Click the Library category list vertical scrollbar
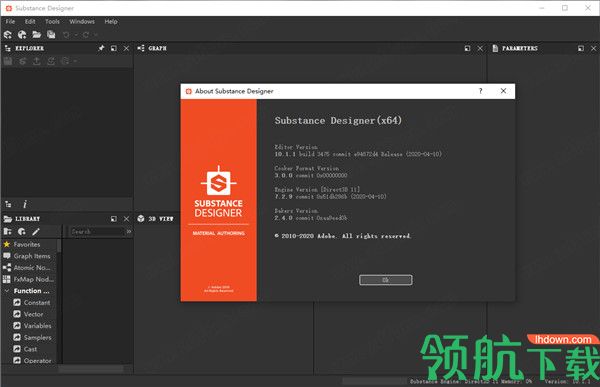This screenshot has height=387, width=600. pyautogui.click(x=59, y=246)
